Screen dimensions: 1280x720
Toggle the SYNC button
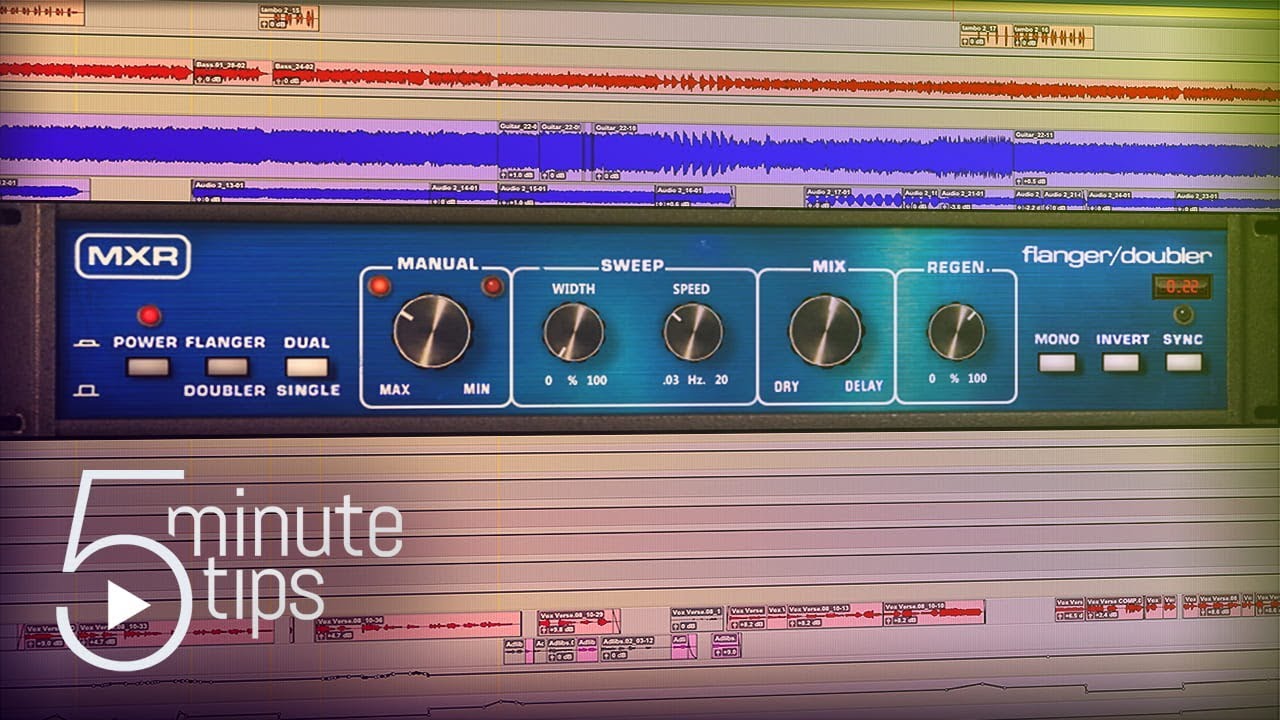pos(1183,362)
